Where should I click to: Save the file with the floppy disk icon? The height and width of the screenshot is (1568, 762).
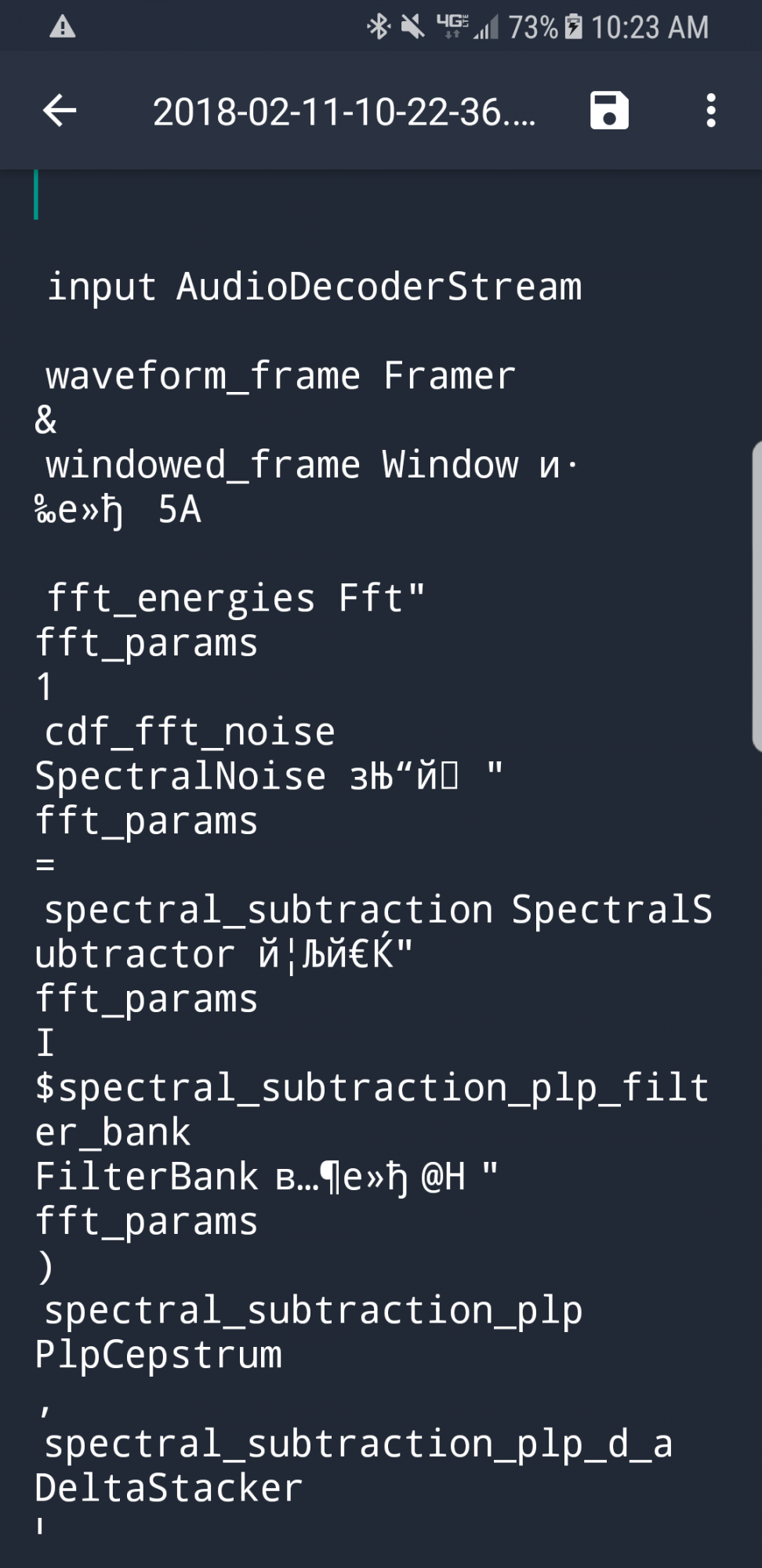pyautogui.click(x=609, y=110)
